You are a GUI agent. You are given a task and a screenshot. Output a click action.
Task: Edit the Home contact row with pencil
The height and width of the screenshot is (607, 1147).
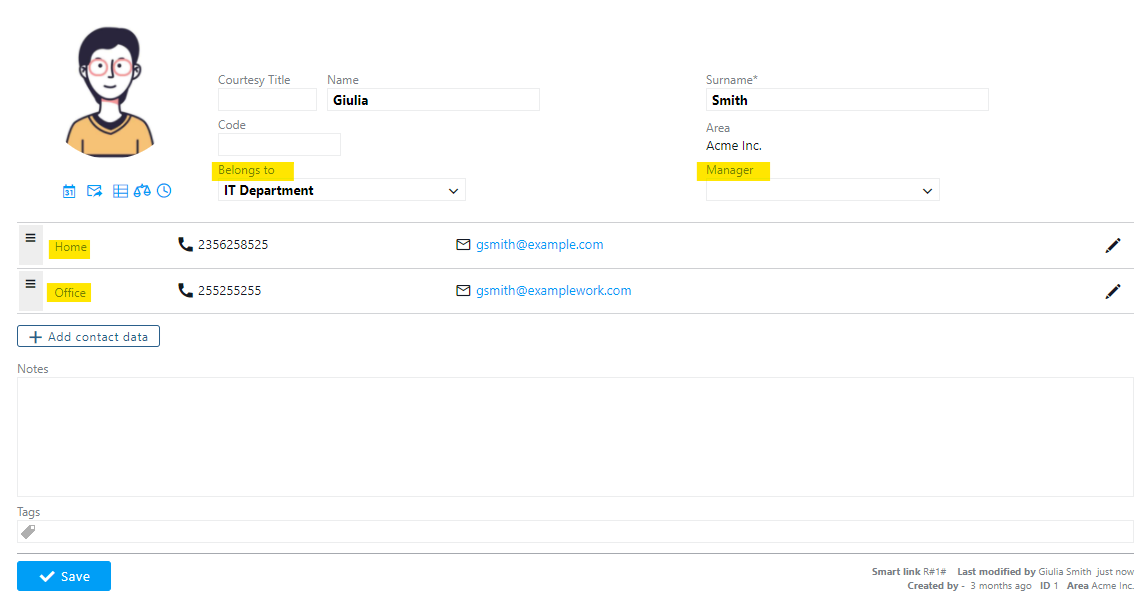coord(1112,246)
